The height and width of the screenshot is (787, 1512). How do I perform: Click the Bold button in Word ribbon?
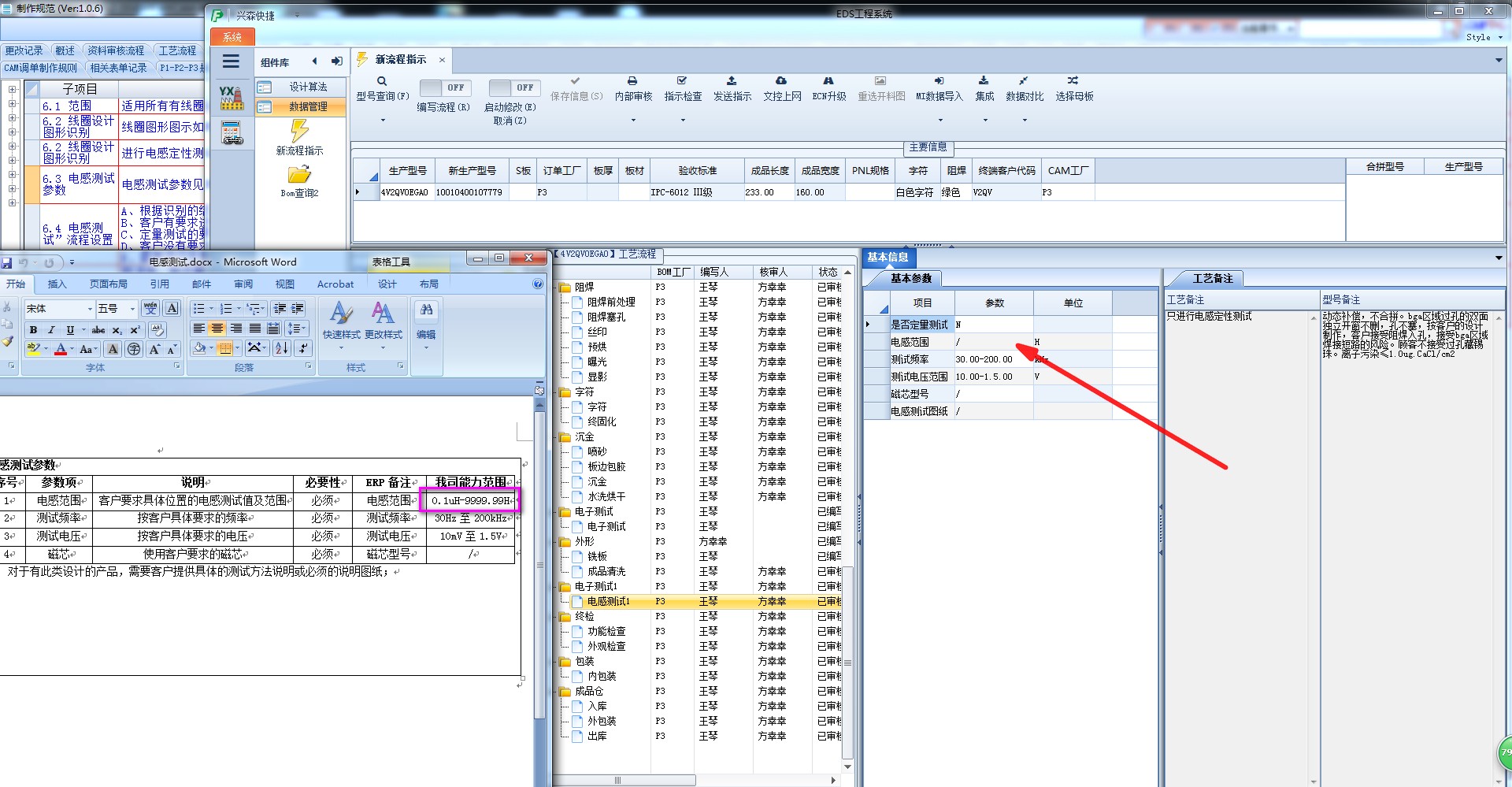(33, 330)
